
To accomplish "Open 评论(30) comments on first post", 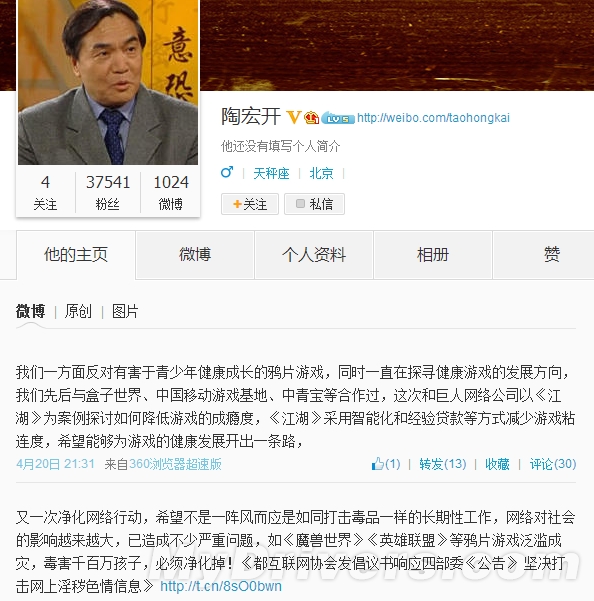I will click(553, 464).
